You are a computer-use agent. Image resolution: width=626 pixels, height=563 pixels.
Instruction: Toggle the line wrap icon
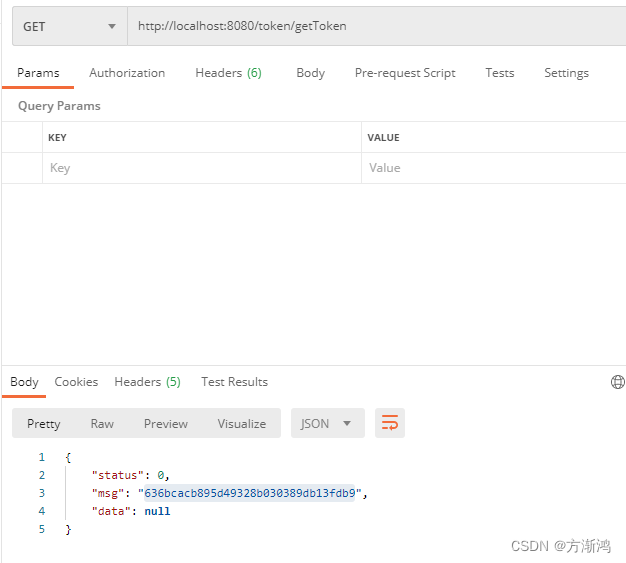pos(390,423)
